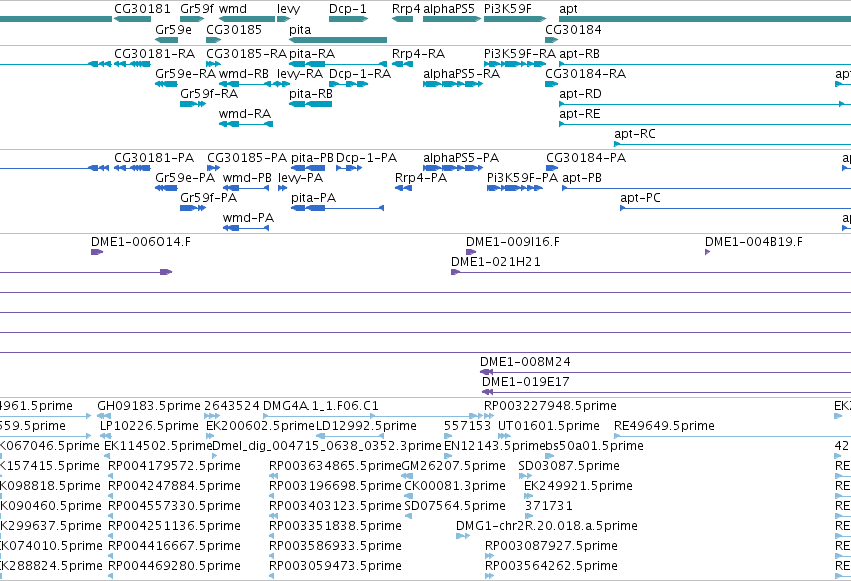Screen dimensions: 851x581
Task: Click transcript Rrp4-RA
Action: [418, 54]
